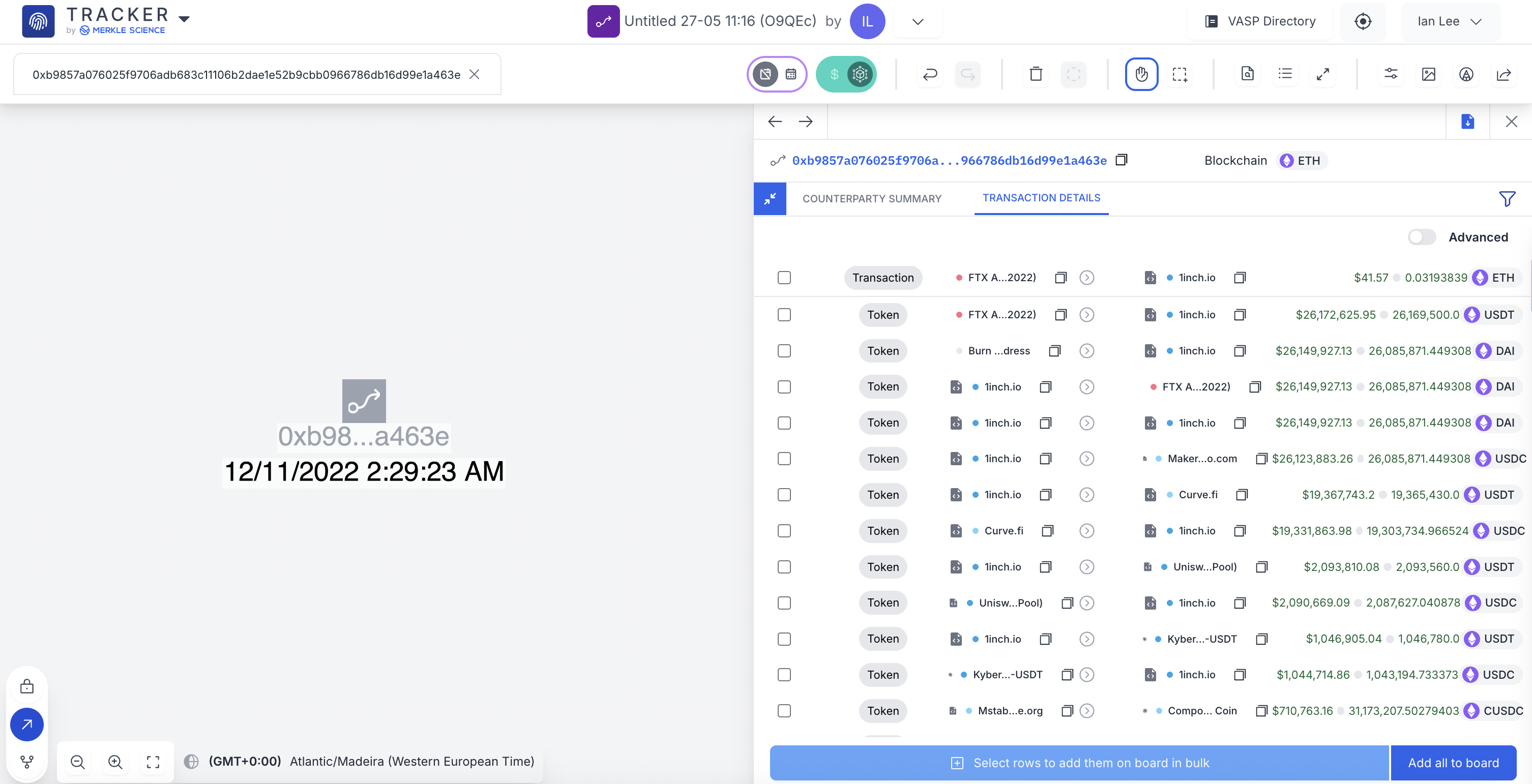The height and width of the screenshot is (784, 1532).
Task: Activate the rectangular selection tool
Action: [1179, 74]
